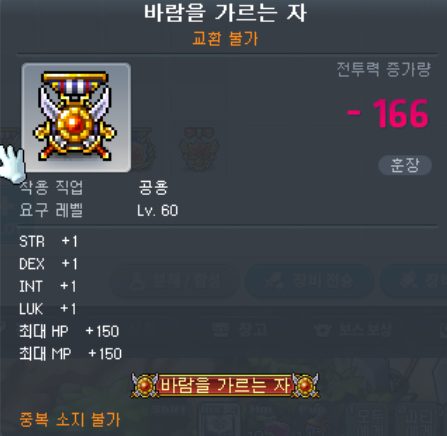The width and height of the screenshot is (447, 436).
Task: Open the 장비 전승 button
Action: tap(309, 282)
